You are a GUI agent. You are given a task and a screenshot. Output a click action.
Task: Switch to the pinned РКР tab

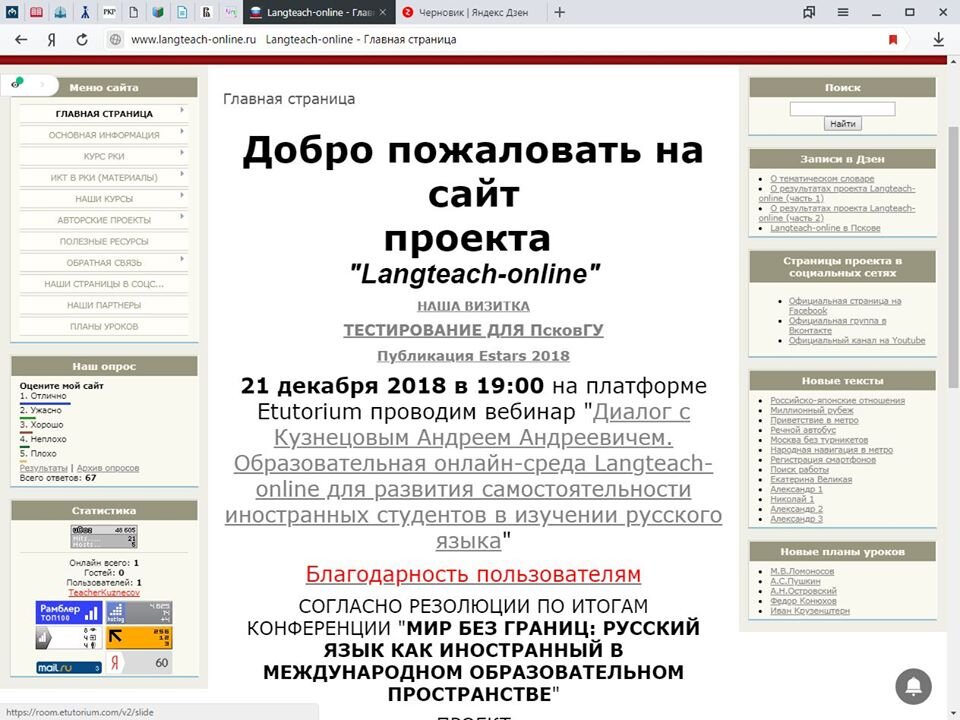[x=110, y=12]
